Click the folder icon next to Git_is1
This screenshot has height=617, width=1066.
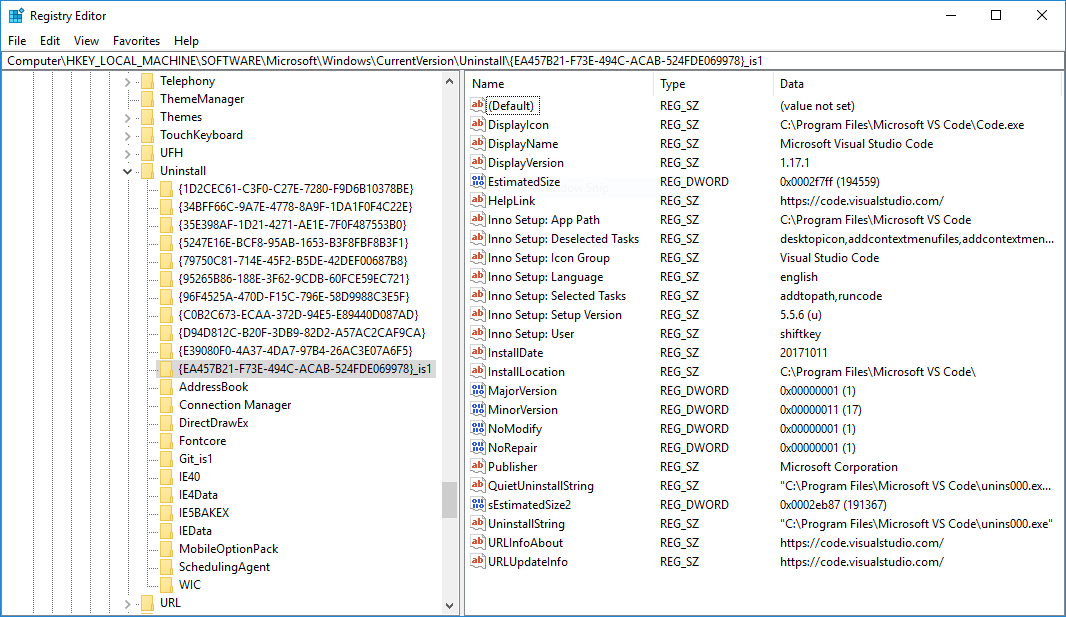click(x=167, y=459)
